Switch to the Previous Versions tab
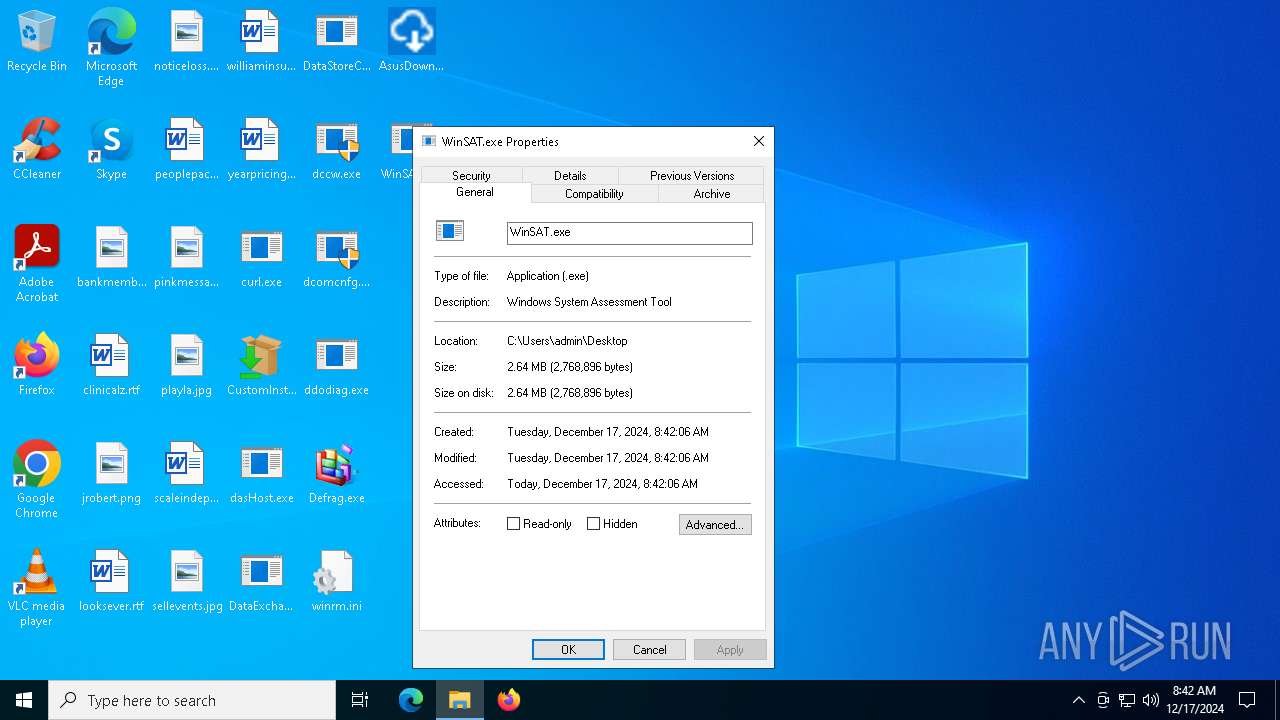This screenshot has width=1280, height=720. [x=692, y=175]
